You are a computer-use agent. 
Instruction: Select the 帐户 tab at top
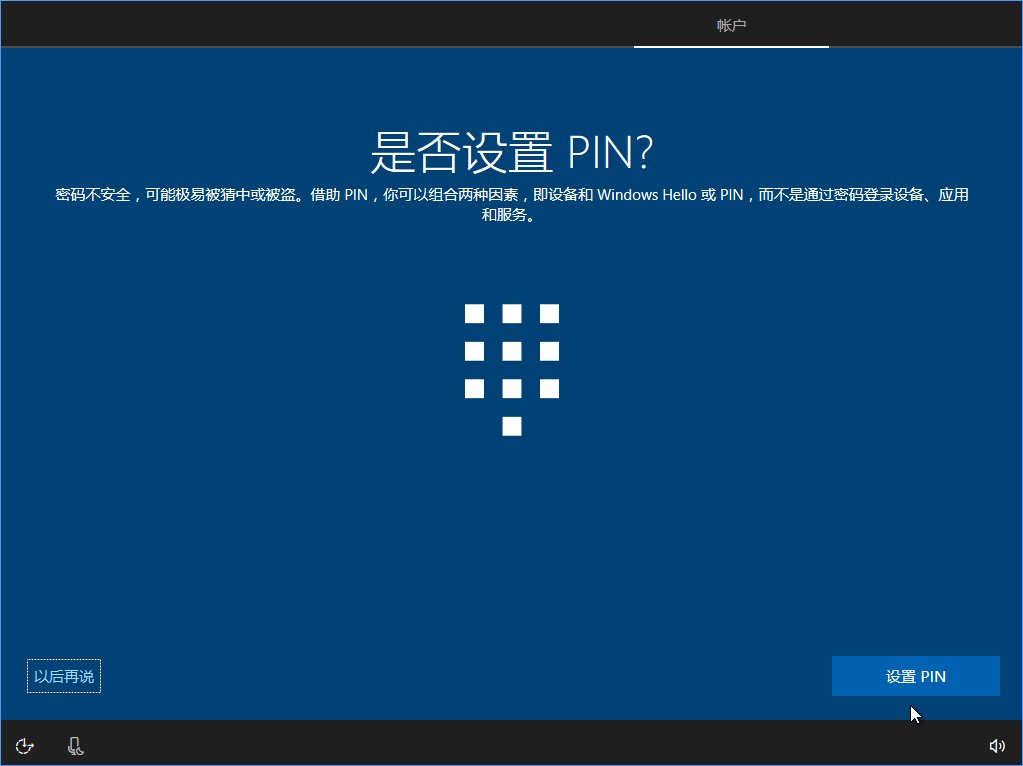point(731,25)
